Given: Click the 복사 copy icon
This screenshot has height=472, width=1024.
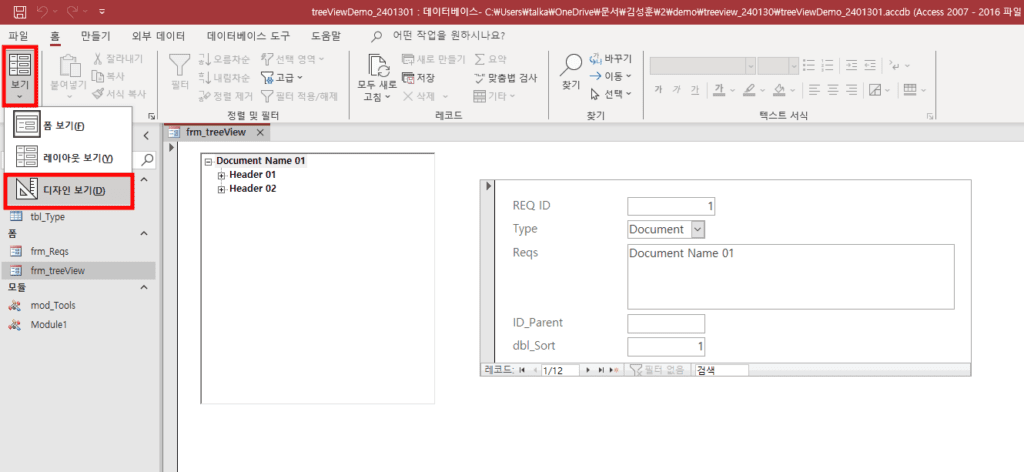Looking at the screenshot, I should (x=99, y=76).
